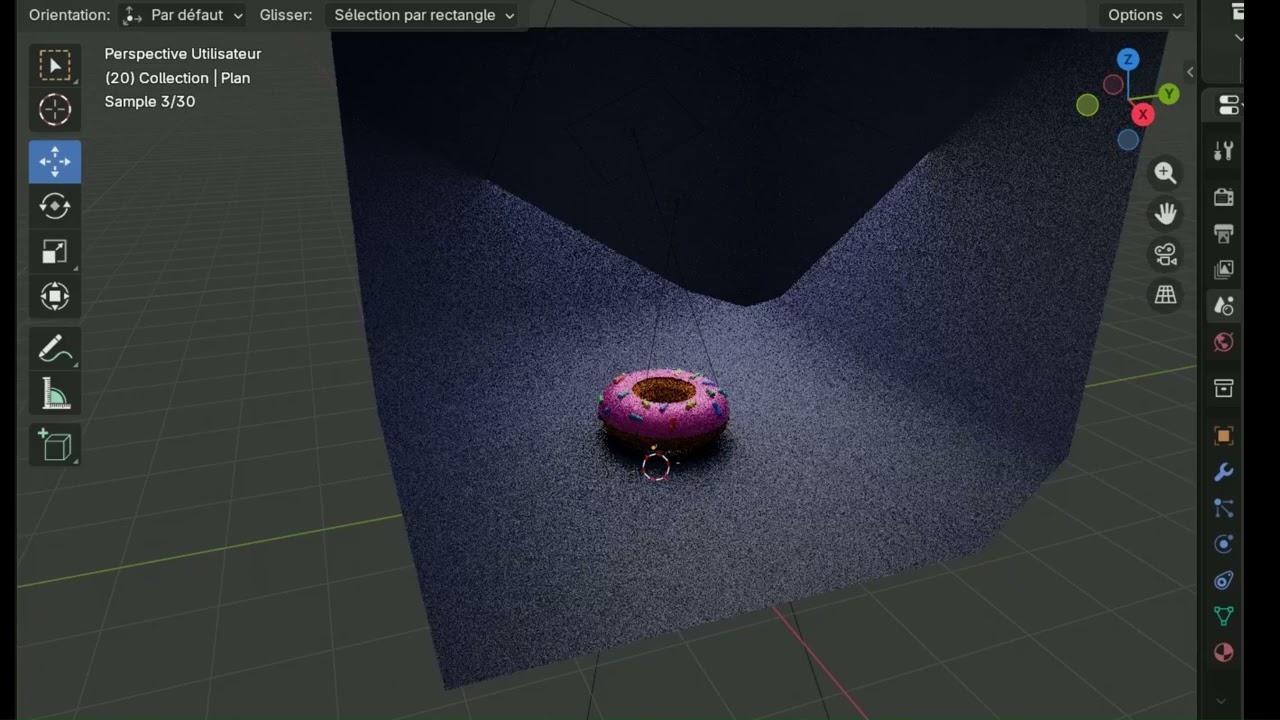Image resolution: width=1280 pixels, height=720 pixels.
Task: Open the Scene properties tab
Action: [1224, 306]
